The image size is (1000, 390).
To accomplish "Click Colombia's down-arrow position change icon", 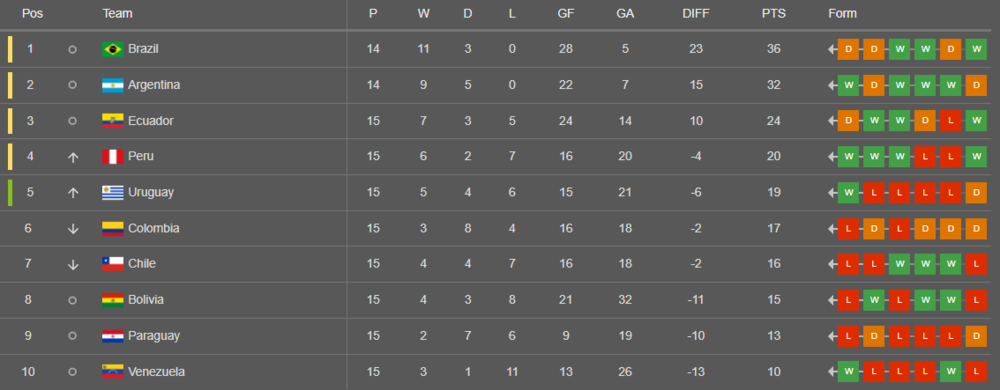I will tap(73, 229).
